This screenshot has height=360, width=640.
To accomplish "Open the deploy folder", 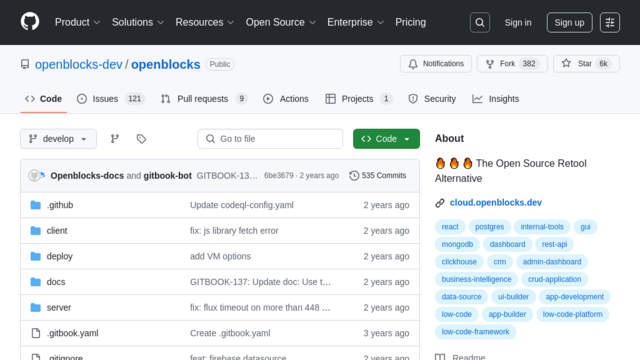I will (x=60, y=256).
